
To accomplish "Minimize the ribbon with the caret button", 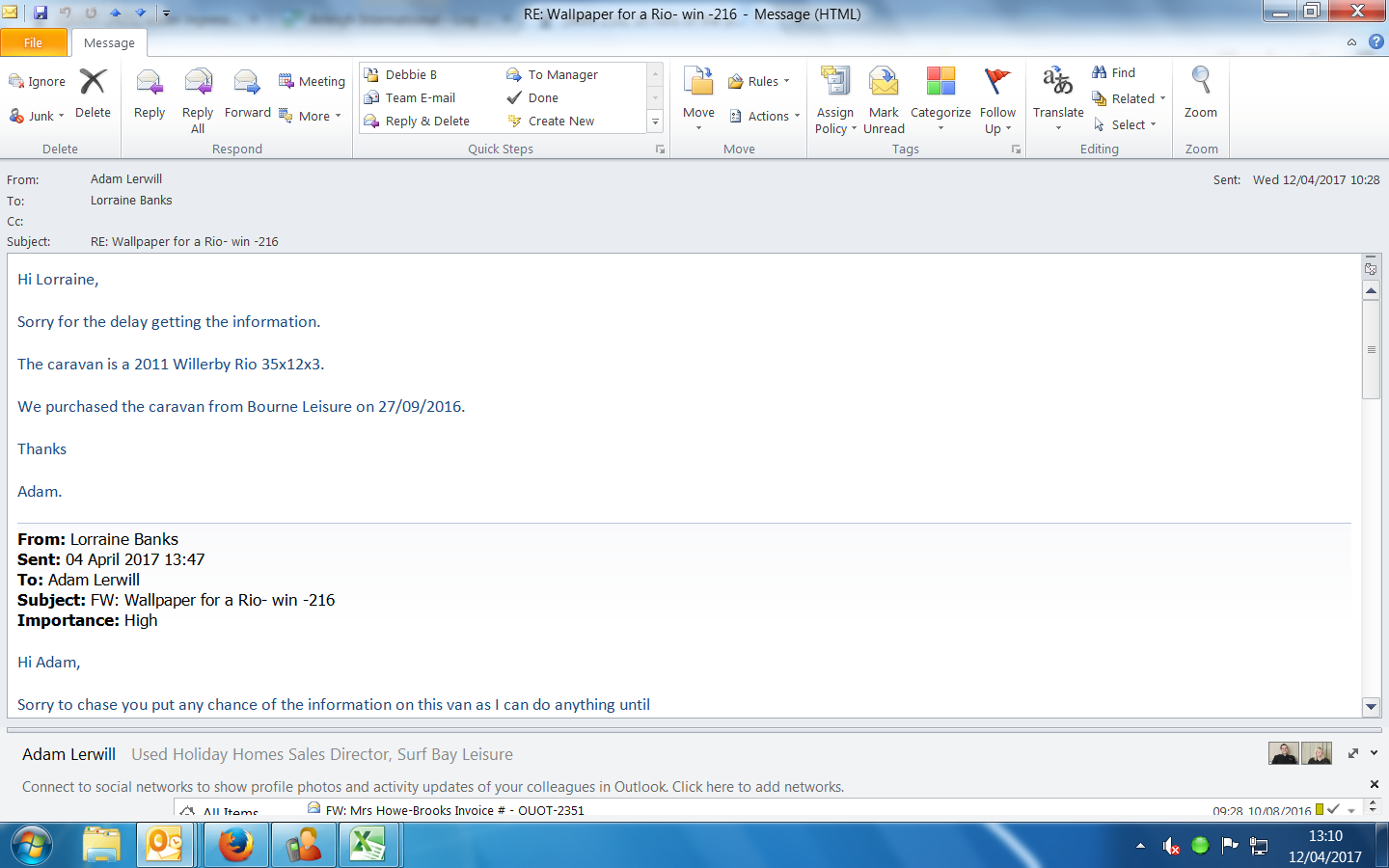I will point(1351,42).
